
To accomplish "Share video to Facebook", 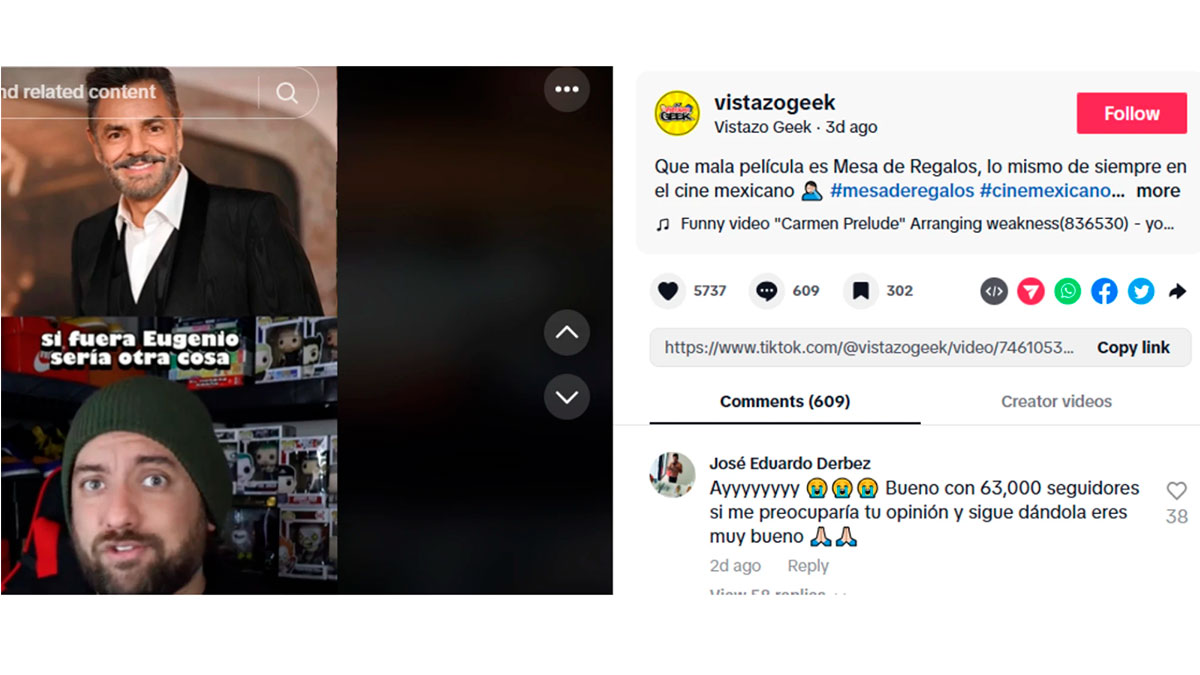I will [x=1104, y=291].
